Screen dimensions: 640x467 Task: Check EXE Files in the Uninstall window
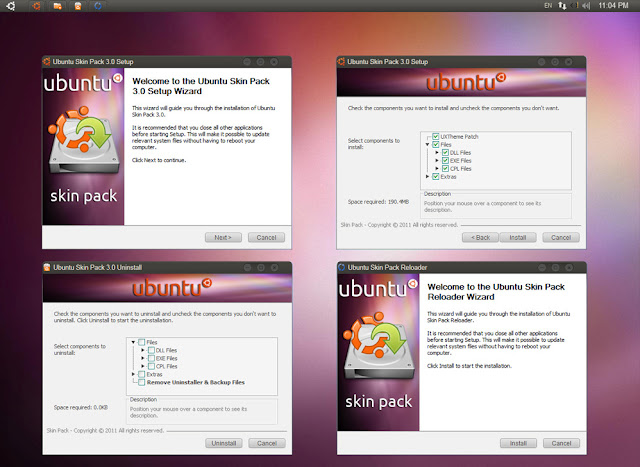click(151, 358)
